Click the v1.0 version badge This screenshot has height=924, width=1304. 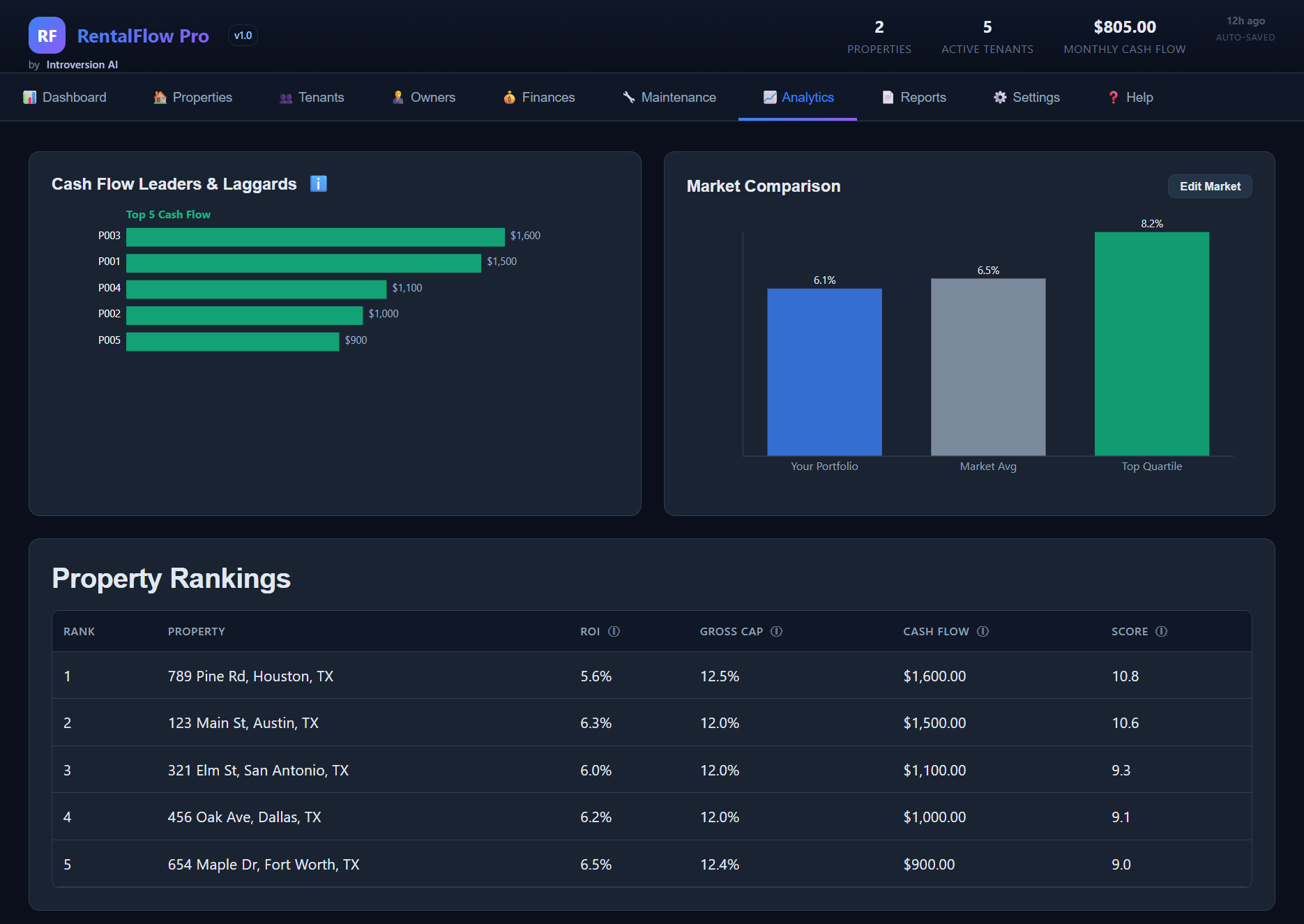tap(243, 35)
